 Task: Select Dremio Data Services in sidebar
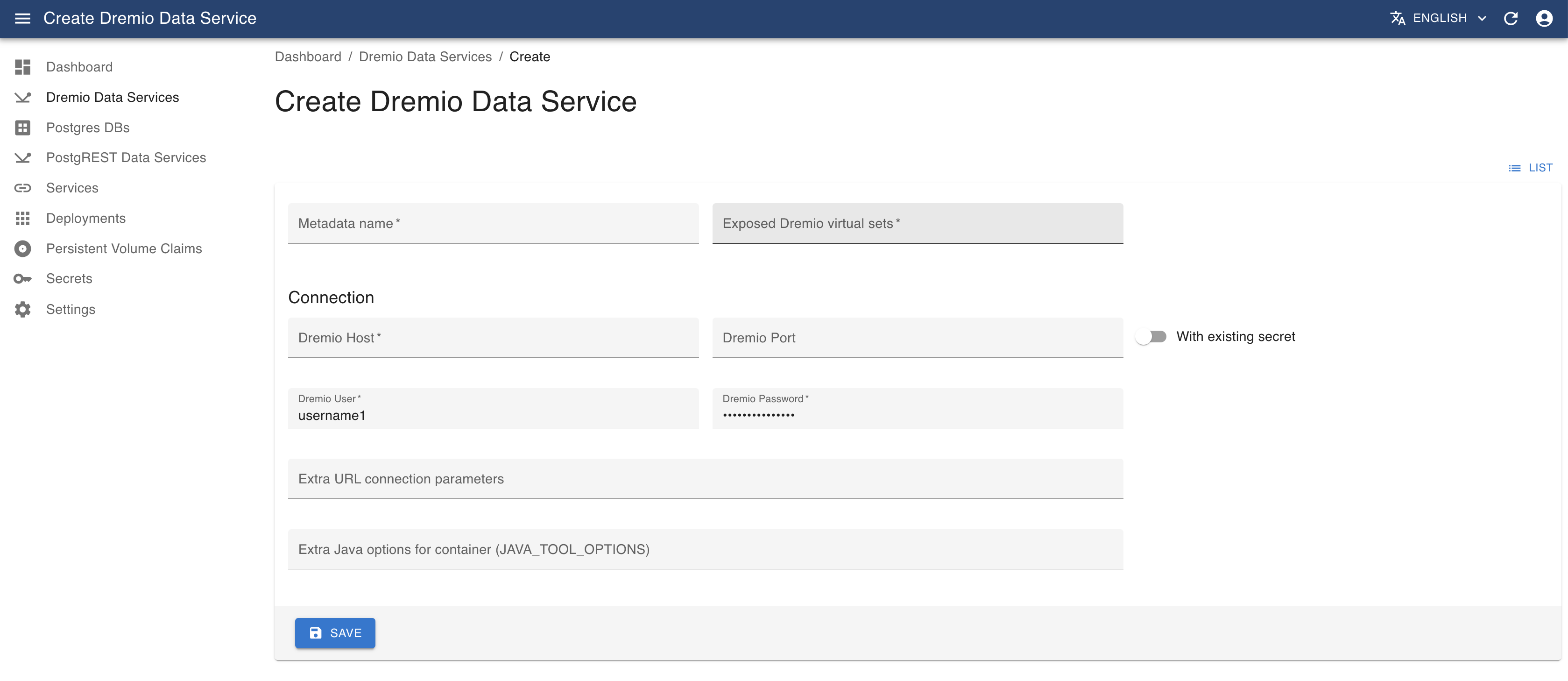tap(134, 98)
